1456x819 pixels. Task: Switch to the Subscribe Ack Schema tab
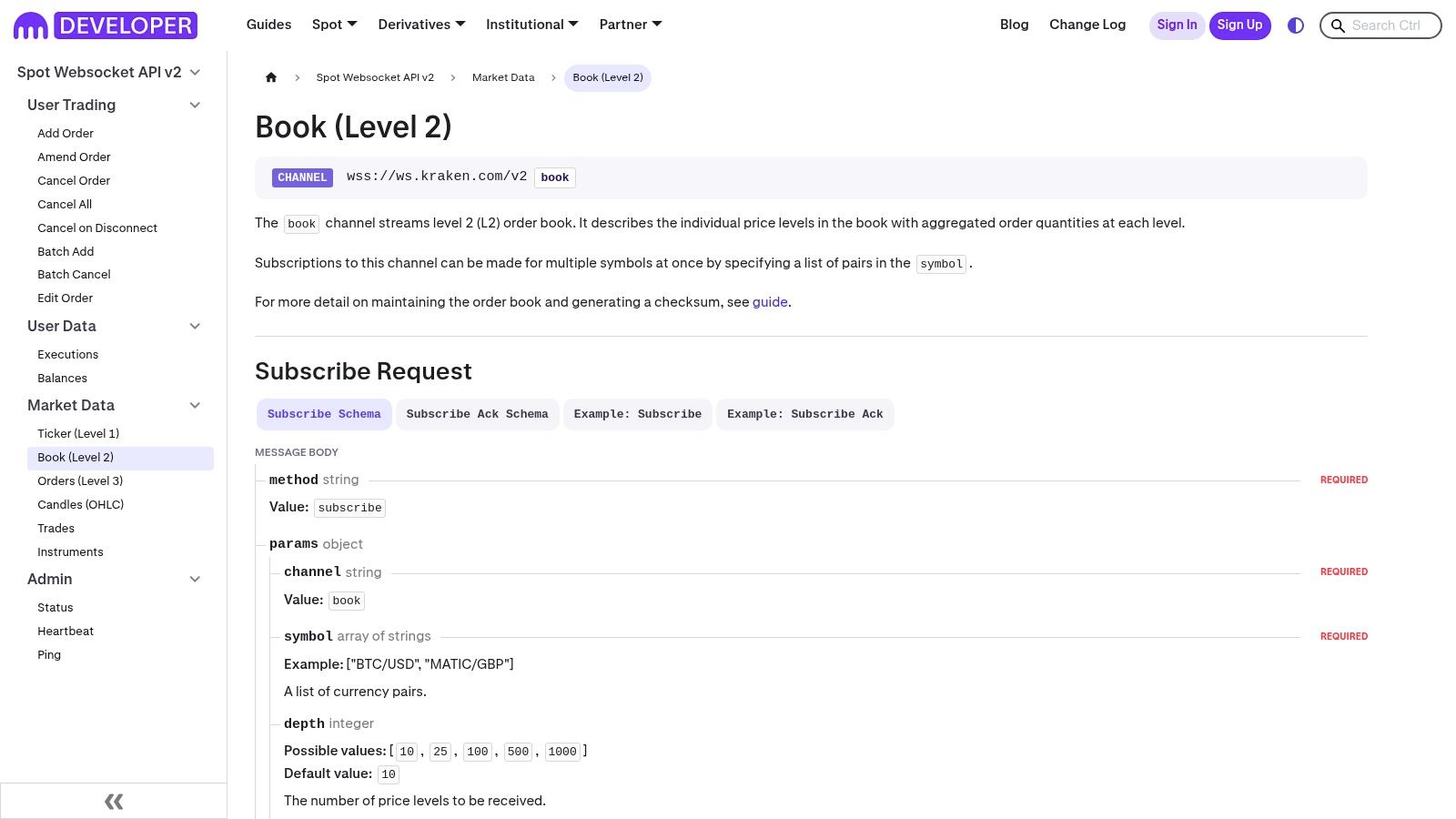(x=477, y=414)
